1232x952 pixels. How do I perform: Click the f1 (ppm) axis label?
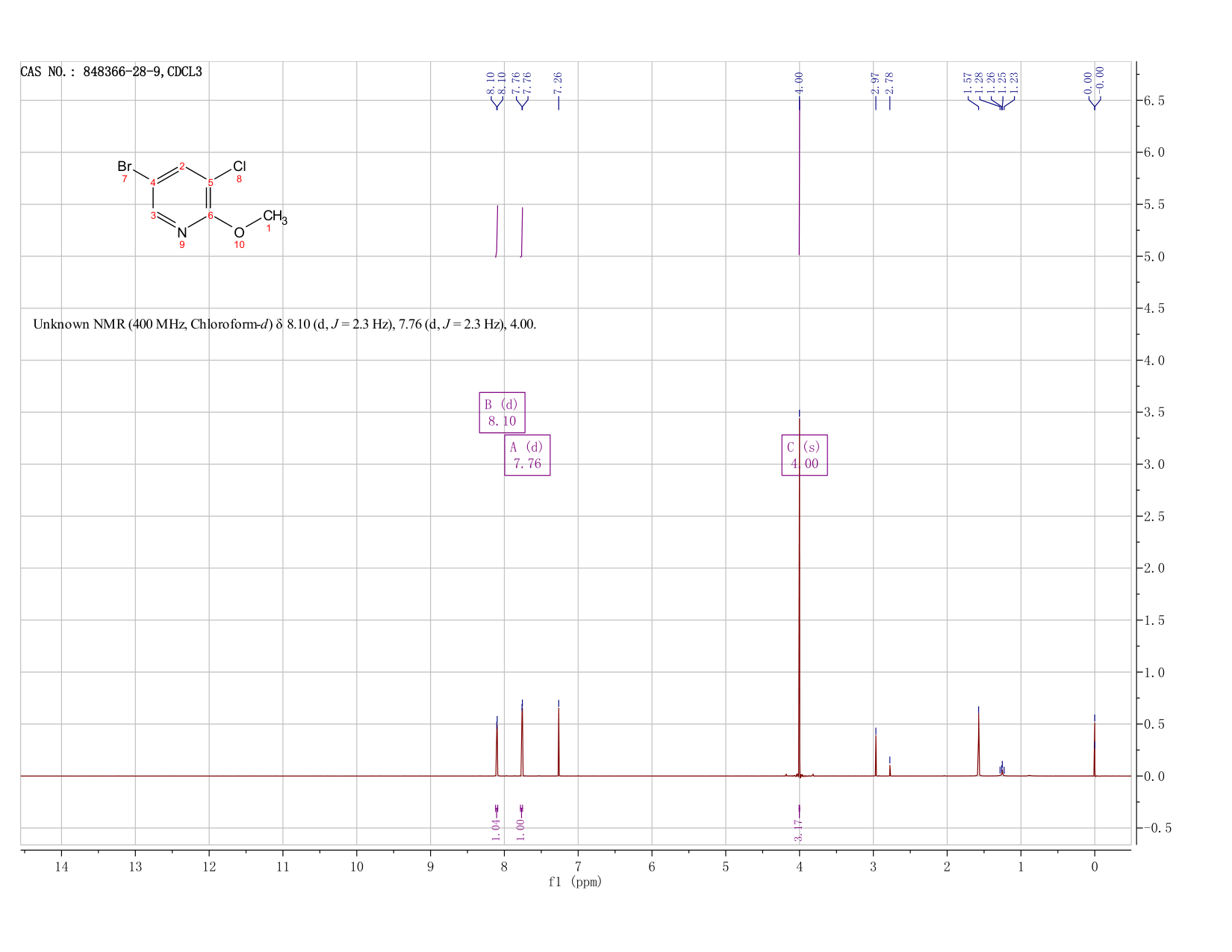pyautogui.click(x=575, y=882)
